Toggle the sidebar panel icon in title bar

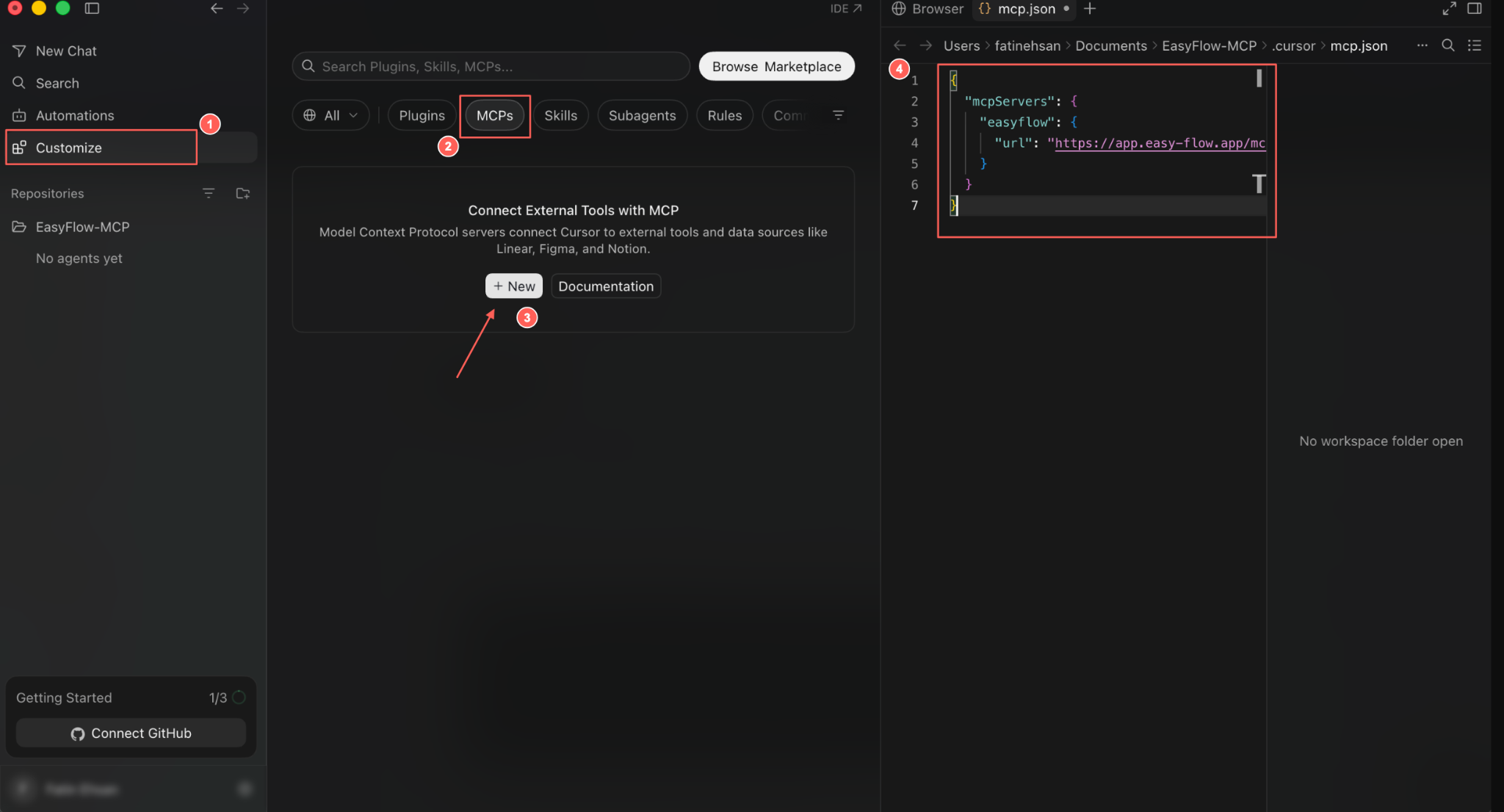[92, 9]
